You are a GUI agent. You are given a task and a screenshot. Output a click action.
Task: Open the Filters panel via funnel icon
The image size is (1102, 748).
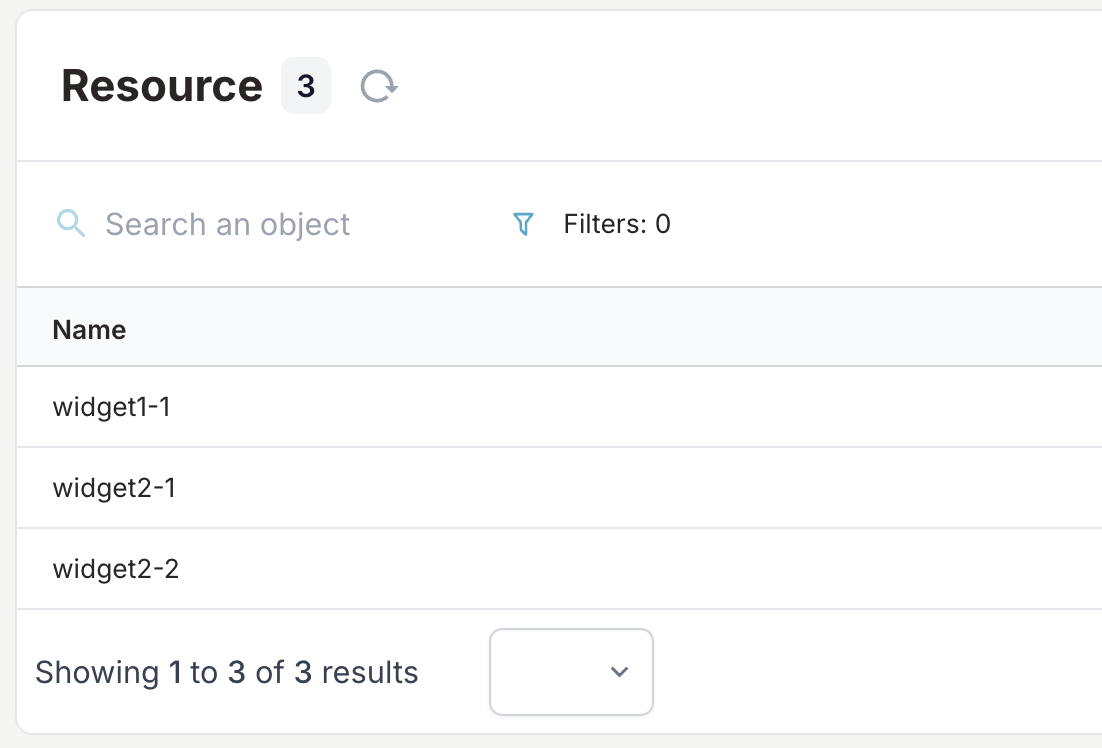522,223
